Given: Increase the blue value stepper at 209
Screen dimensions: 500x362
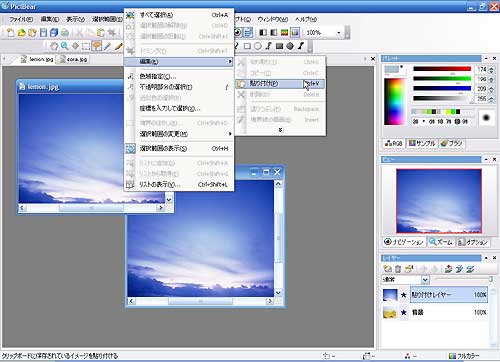Looking at the screenshot, I should [x=491, y=87].
